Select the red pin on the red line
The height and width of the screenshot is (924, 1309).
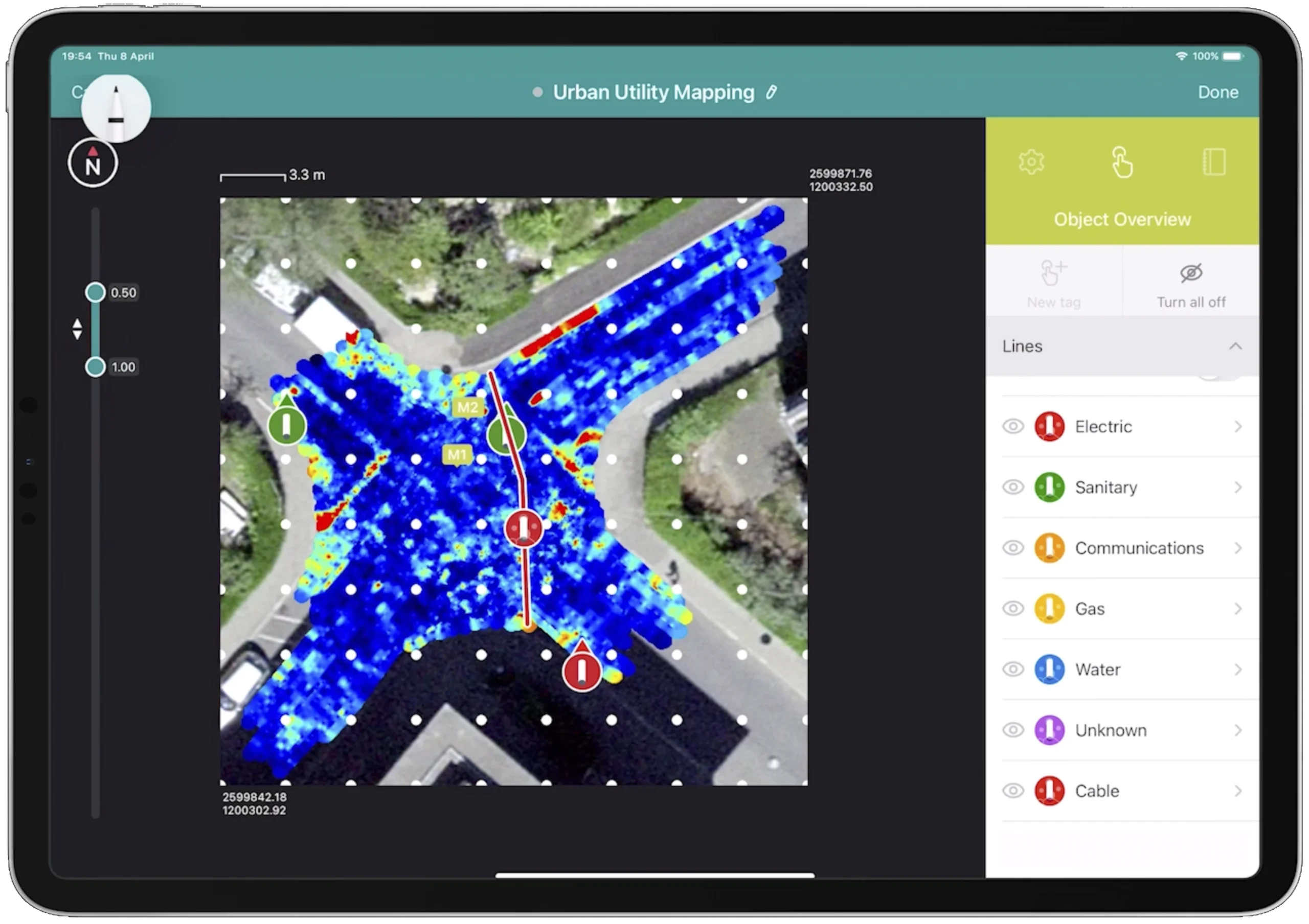[524, 528]
